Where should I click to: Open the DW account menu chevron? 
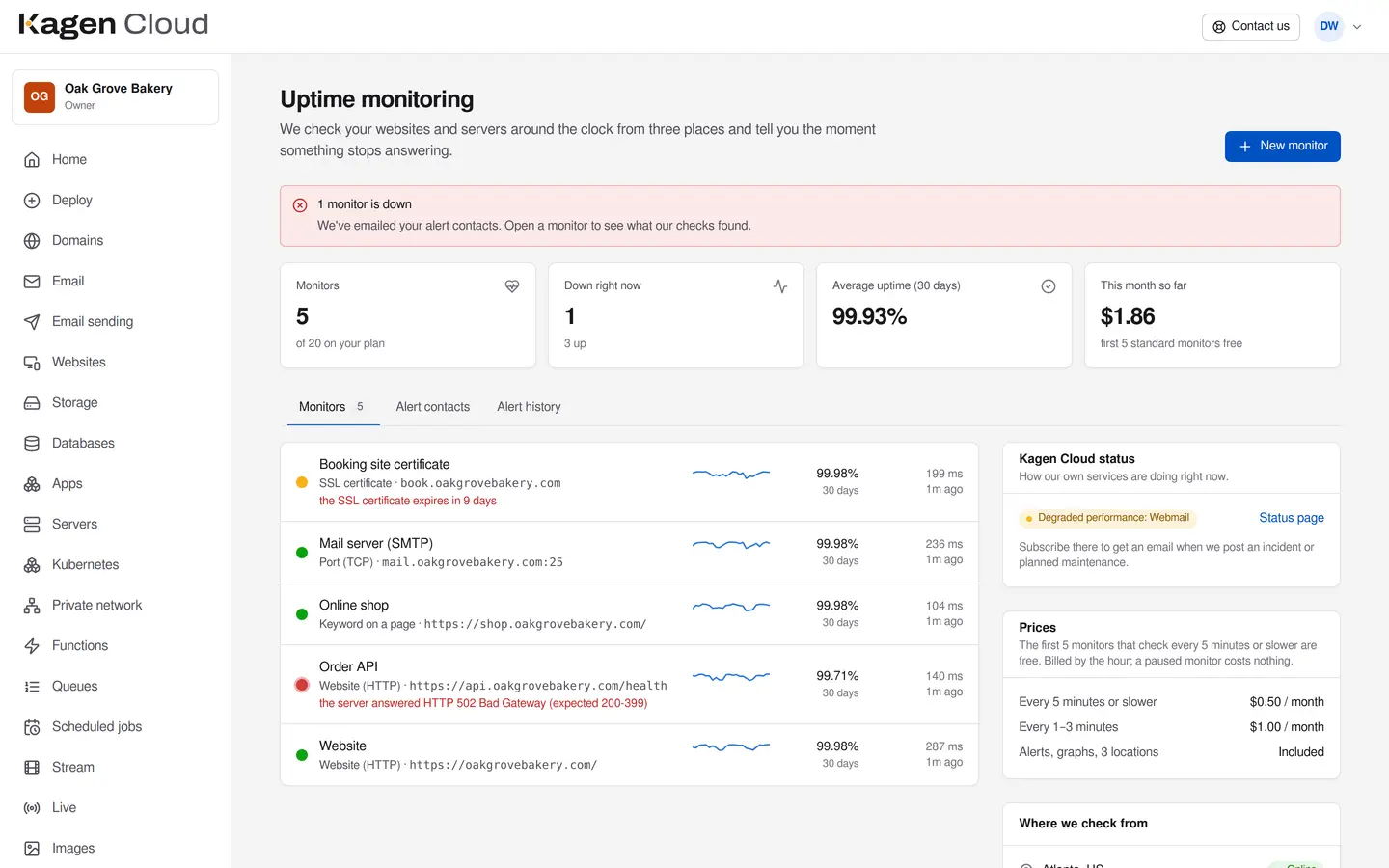(x=1357, y=27)
